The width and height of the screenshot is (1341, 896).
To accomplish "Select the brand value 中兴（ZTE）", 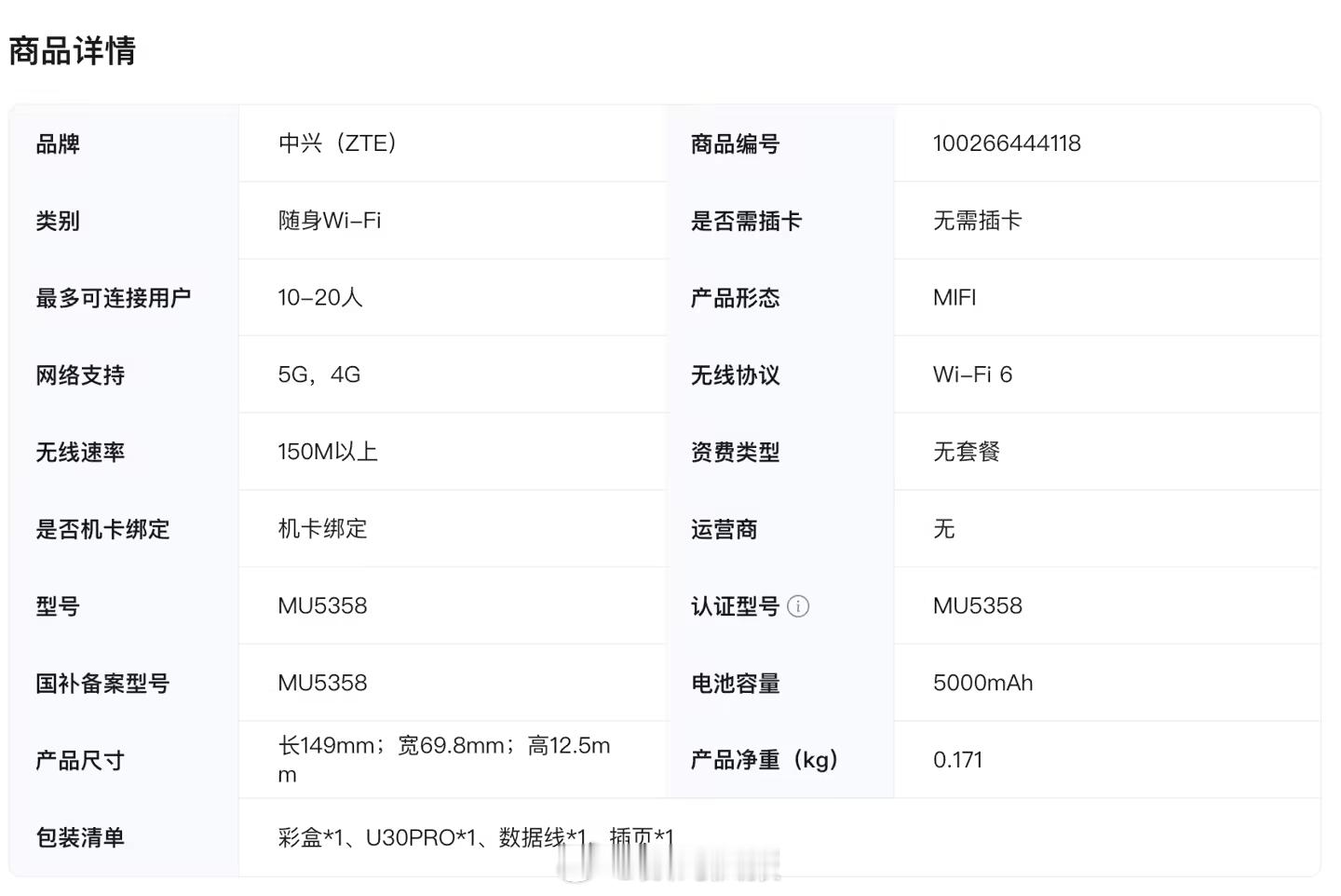I will [340, 143].
